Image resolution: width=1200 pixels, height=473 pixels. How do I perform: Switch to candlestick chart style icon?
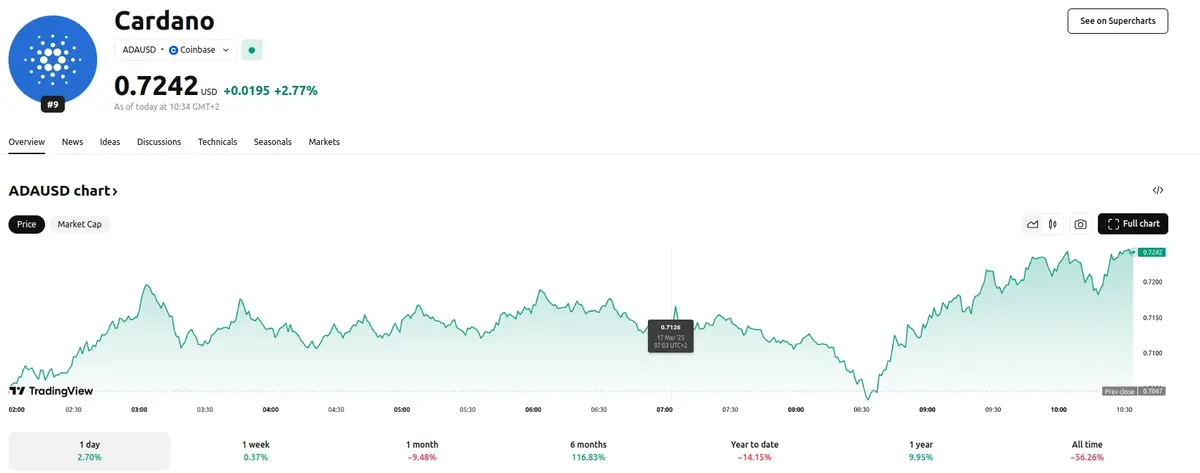1053,224
